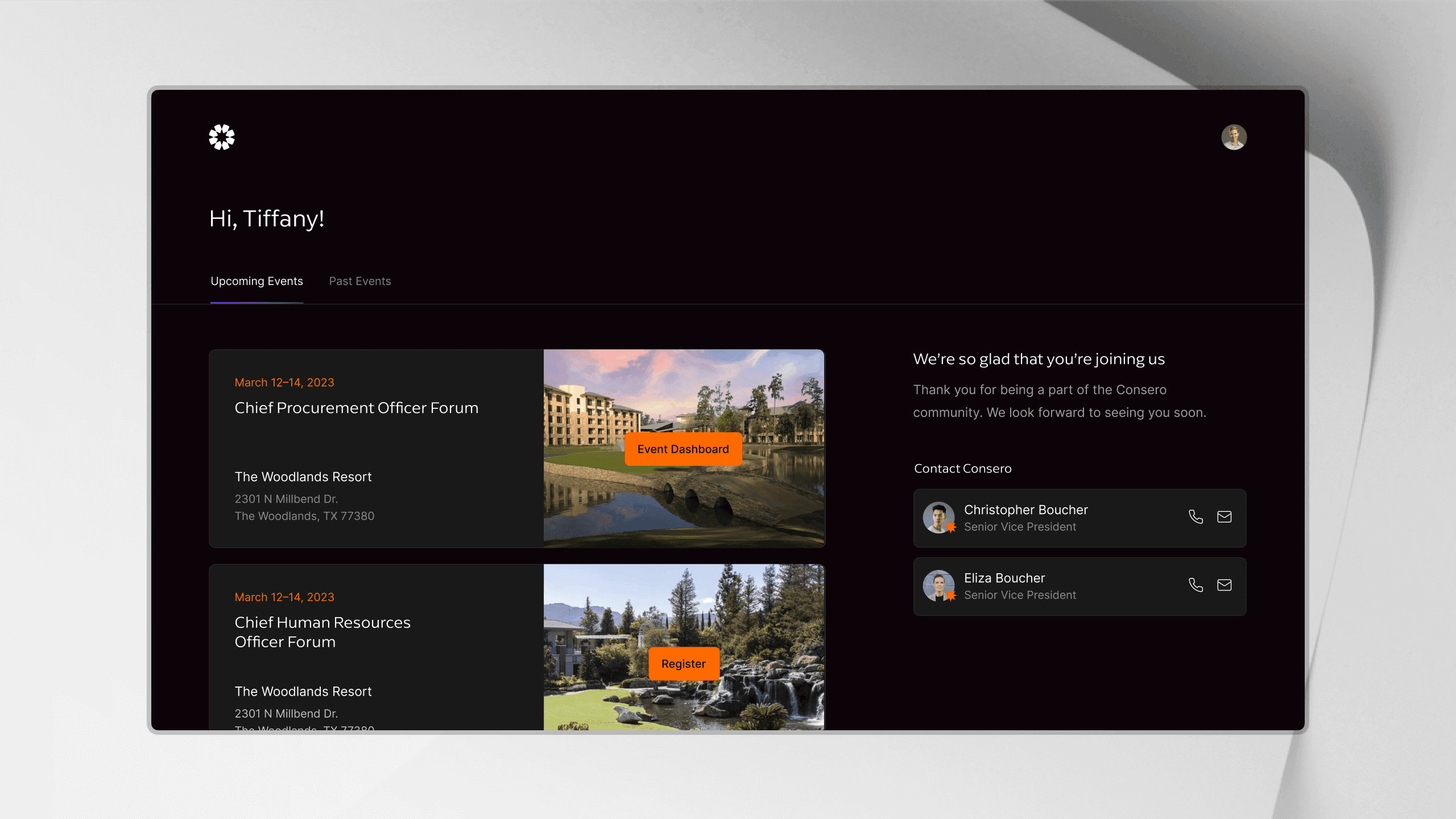Image resolution: width=1456 pixels, height=819 pixels.
Task: Select Christopher Boucher contact name
Action: 1025,510
